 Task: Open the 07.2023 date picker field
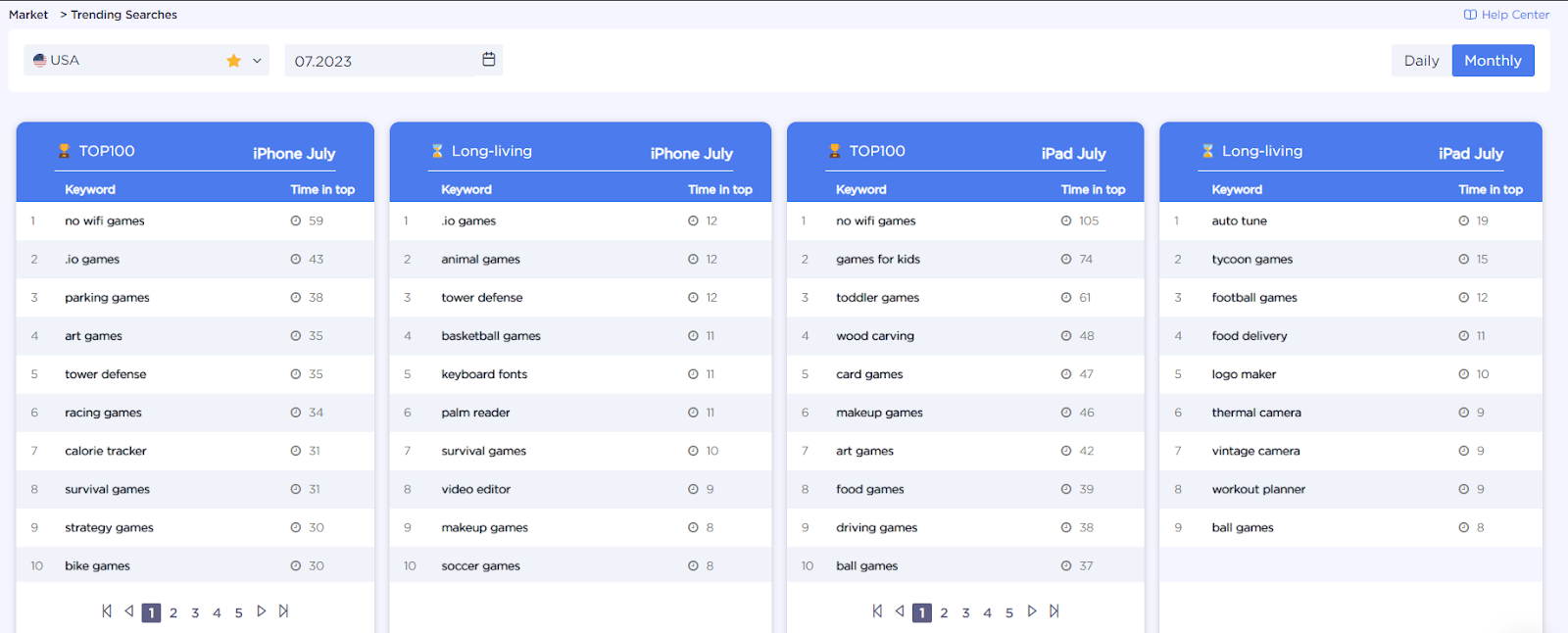click(394, 61)
